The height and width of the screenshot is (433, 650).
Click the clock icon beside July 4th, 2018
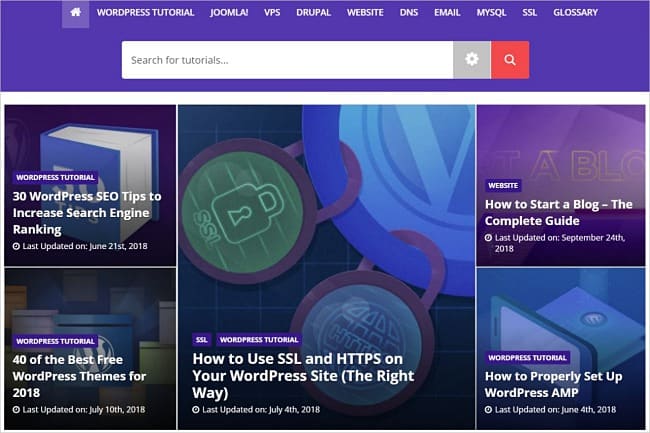(x=196, y=410)
